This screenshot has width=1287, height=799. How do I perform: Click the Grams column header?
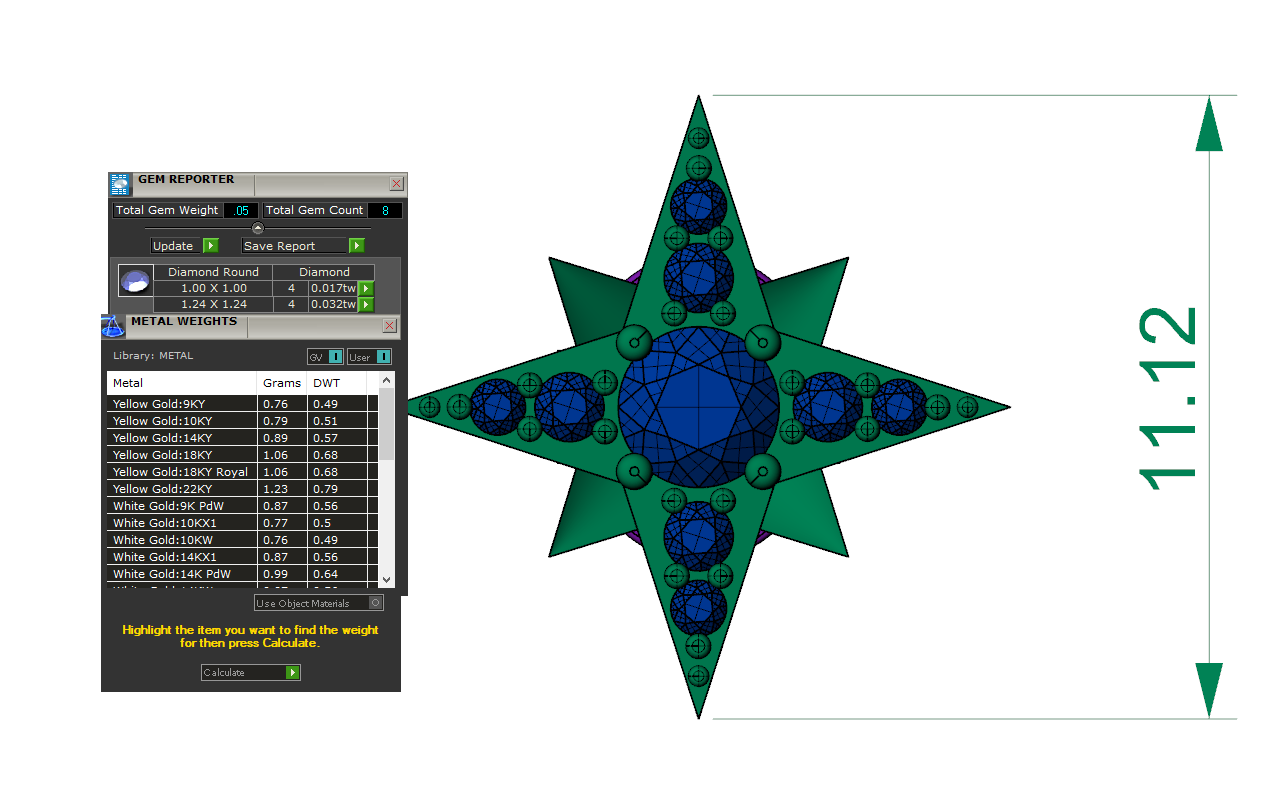point(281,383)
